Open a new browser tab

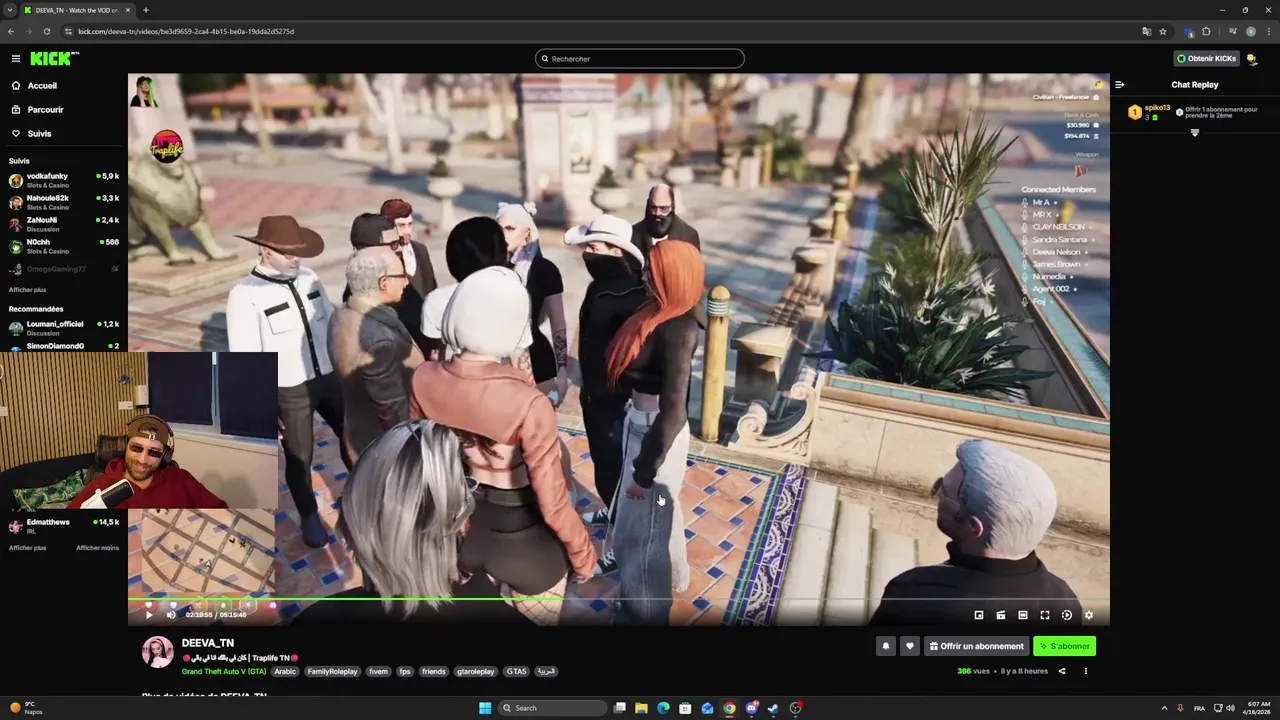(x=146, y=10)
